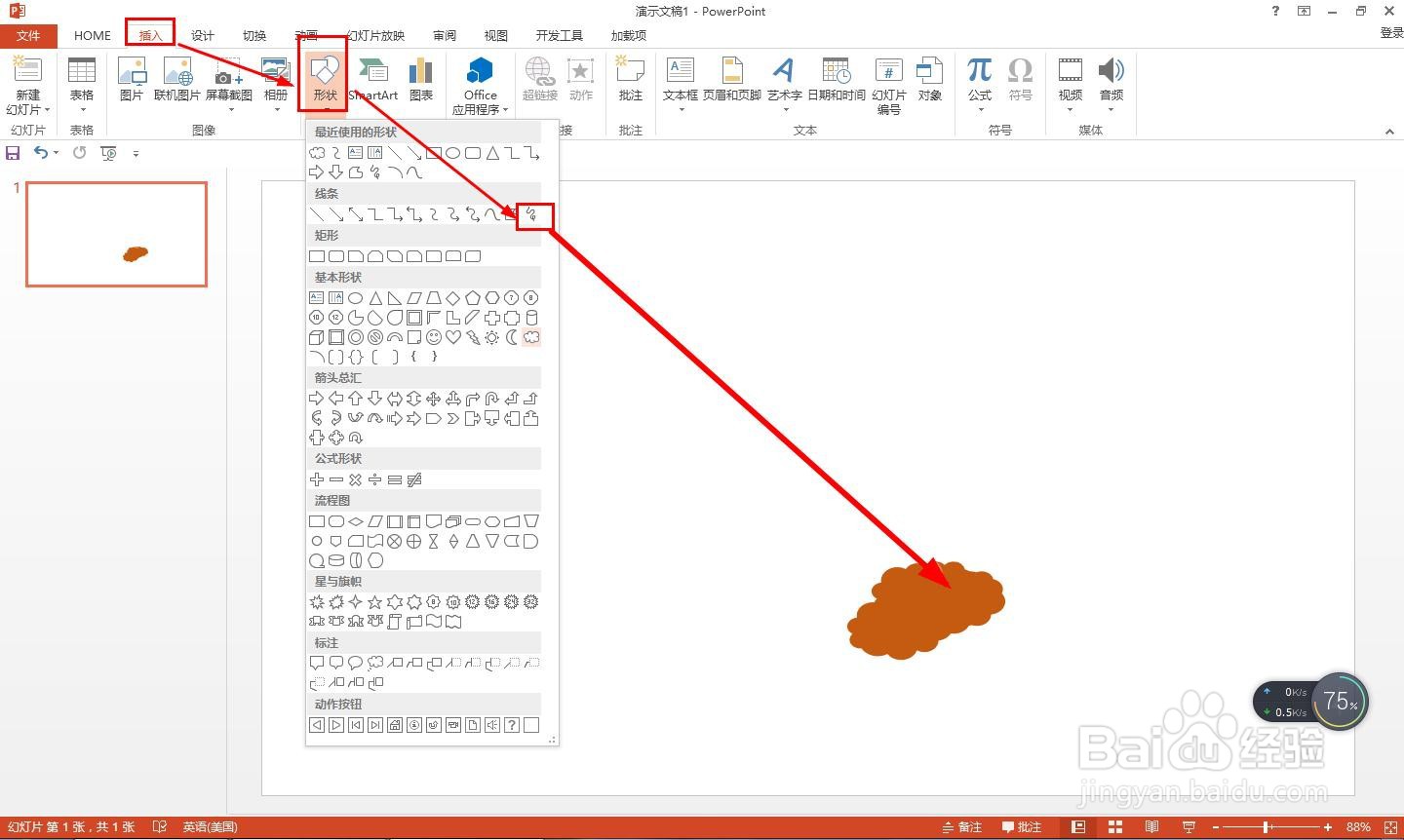
Task: Switch to Reading view in status bar
Action: click(1152, 827)
